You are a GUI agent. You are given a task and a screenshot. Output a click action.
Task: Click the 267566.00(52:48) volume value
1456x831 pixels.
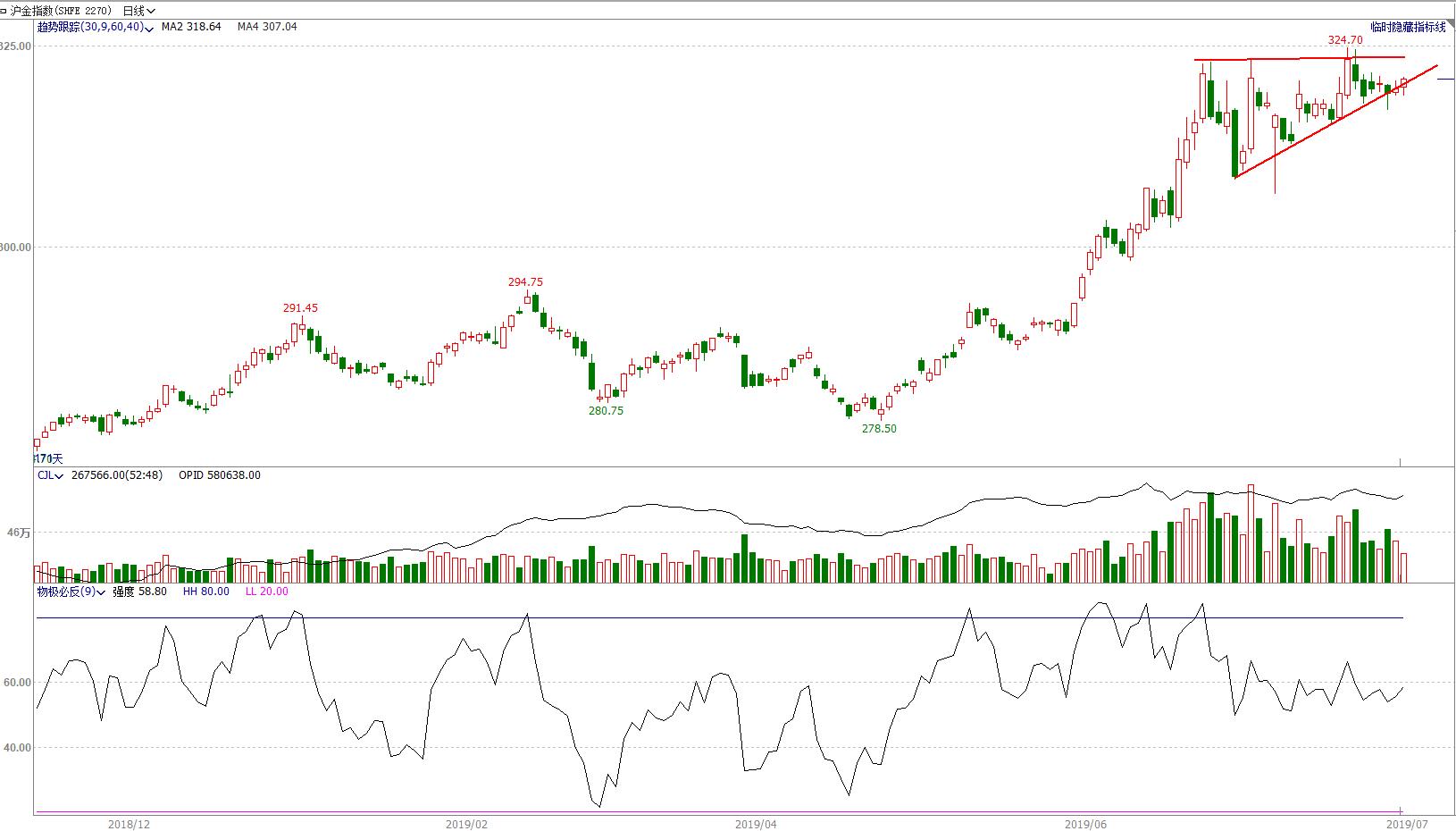tap(117, 475)
